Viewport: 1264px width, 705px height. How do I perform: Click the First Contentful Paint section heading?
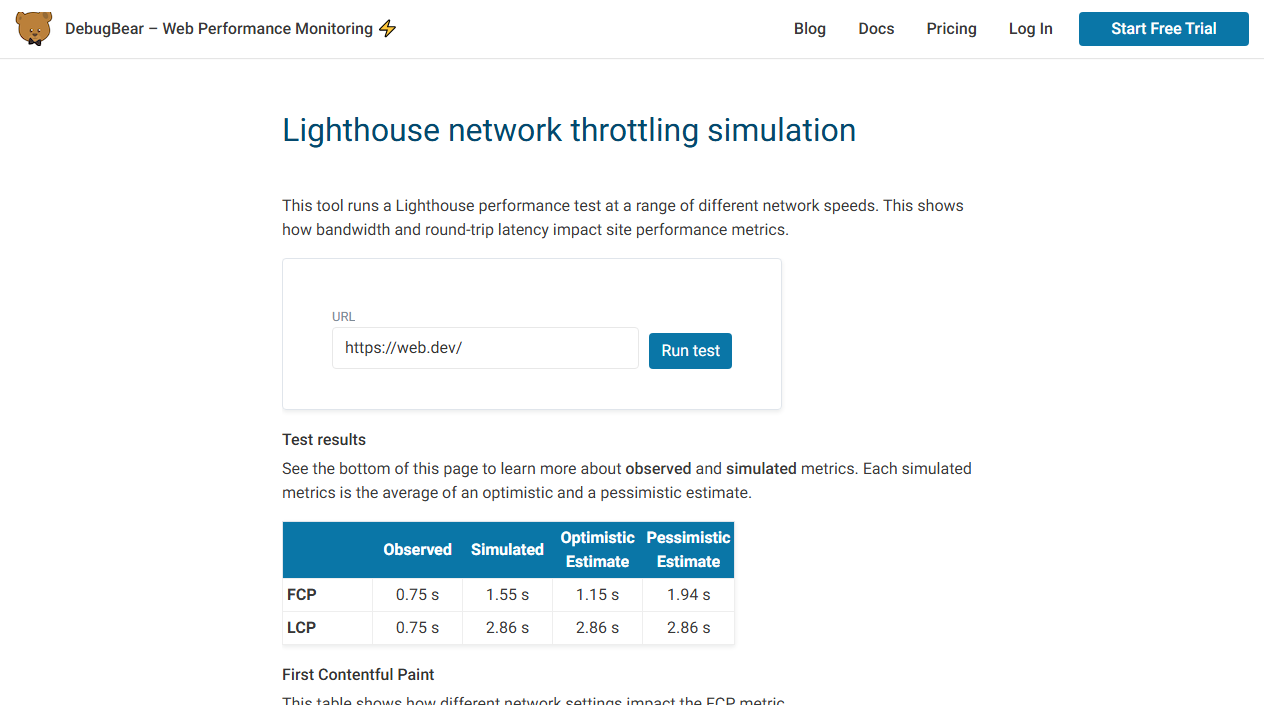click(x=358, y=674)
